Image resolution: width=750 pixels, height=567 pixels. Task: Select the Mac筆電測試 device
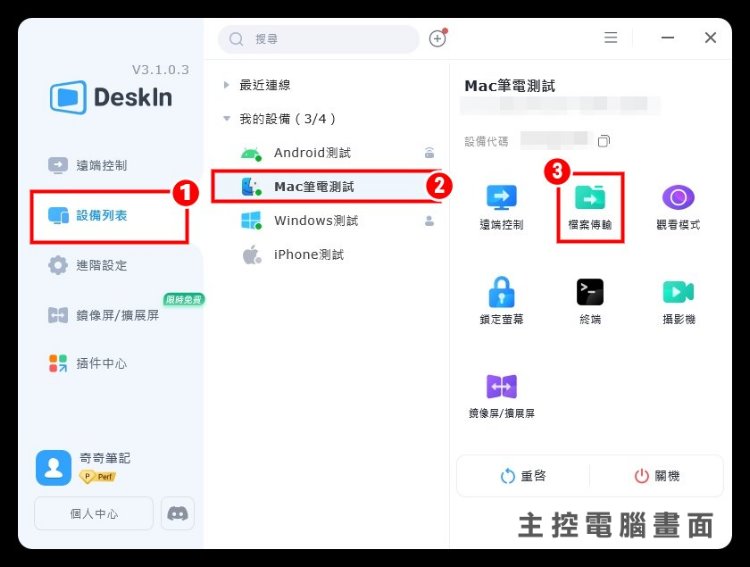[326, 187]
